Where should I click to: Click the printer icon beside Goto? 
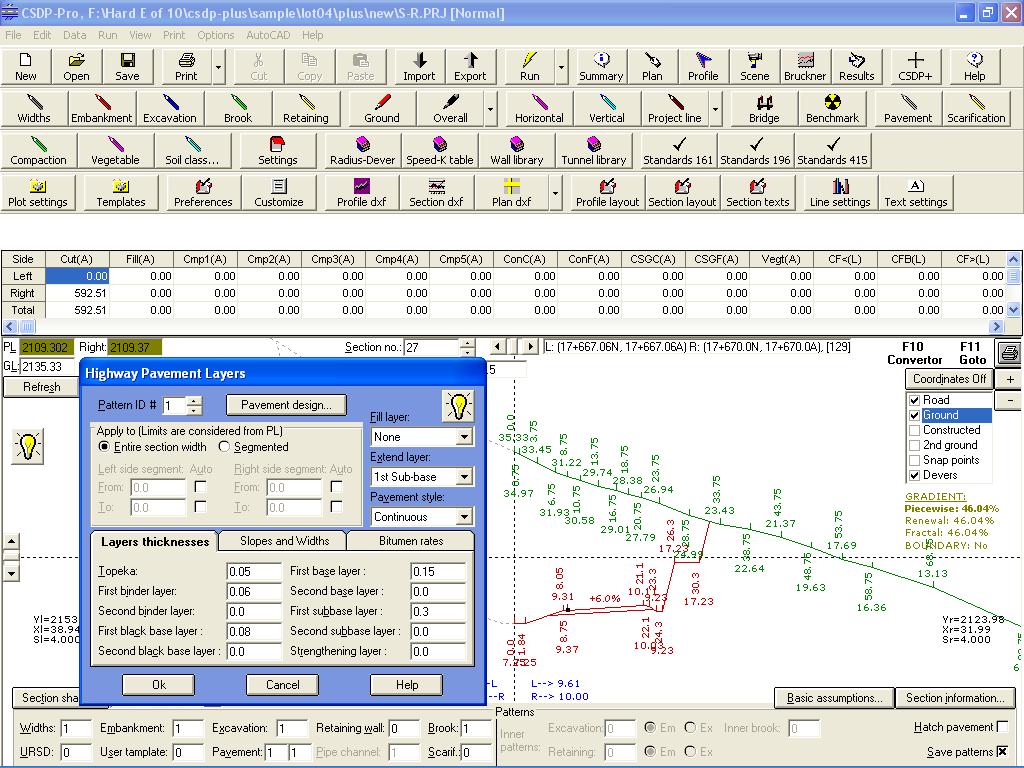1009,354
